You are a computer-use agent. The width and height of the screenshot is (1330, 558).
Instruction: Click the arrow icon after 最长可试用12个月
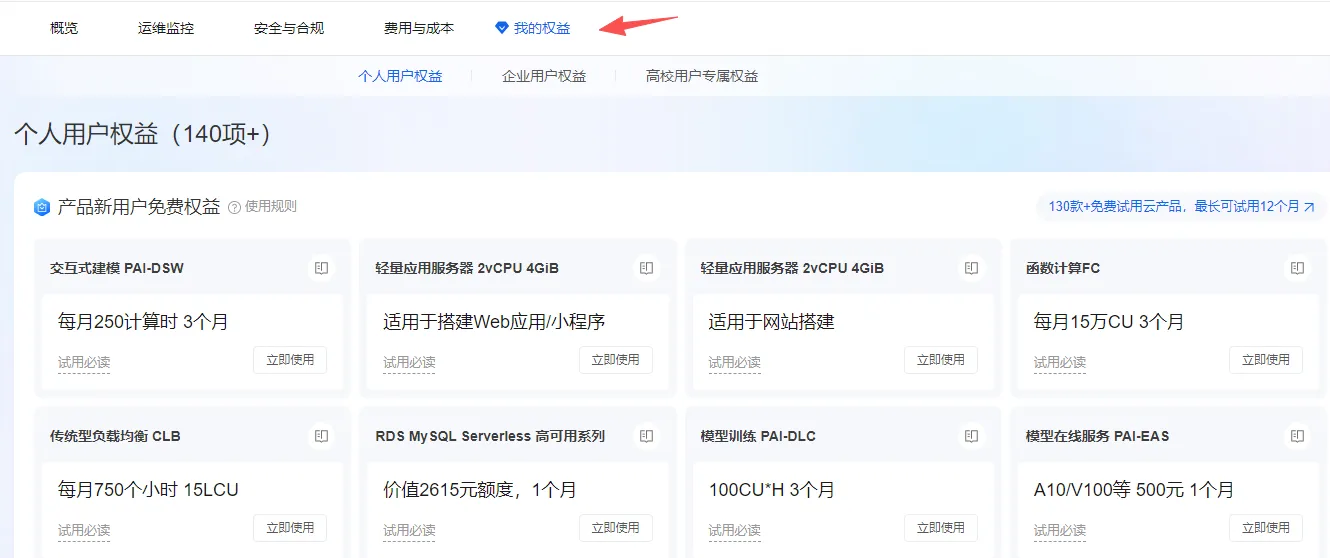tap(1310, 207)
